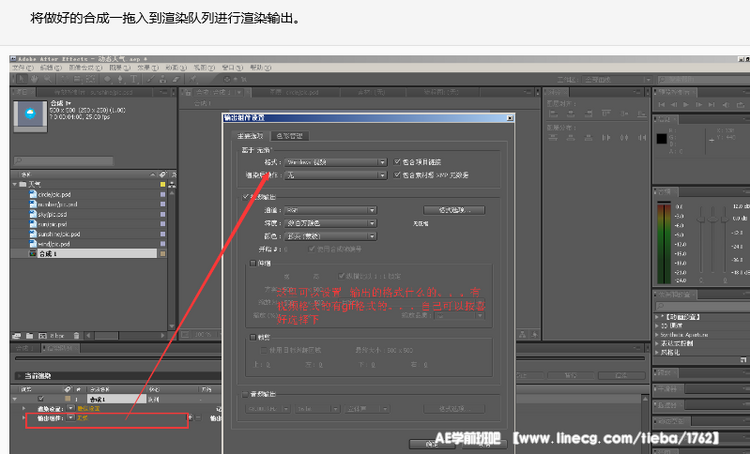Switch to the 主要选项 tab
Image resolution: width=750 pixels, height=454 pixels.
point(250,136)
